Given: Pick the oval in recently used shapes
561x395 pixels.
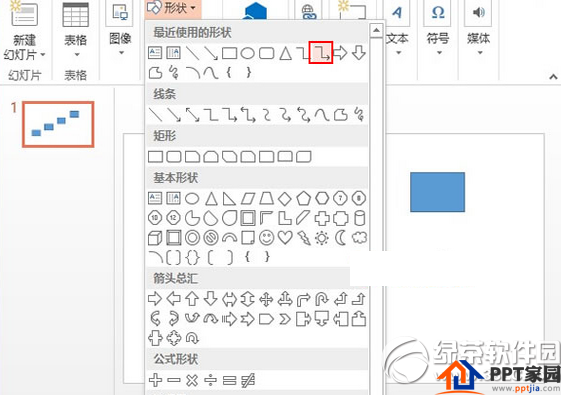Looking at the screenshot, I should click(x=248, y=53).
